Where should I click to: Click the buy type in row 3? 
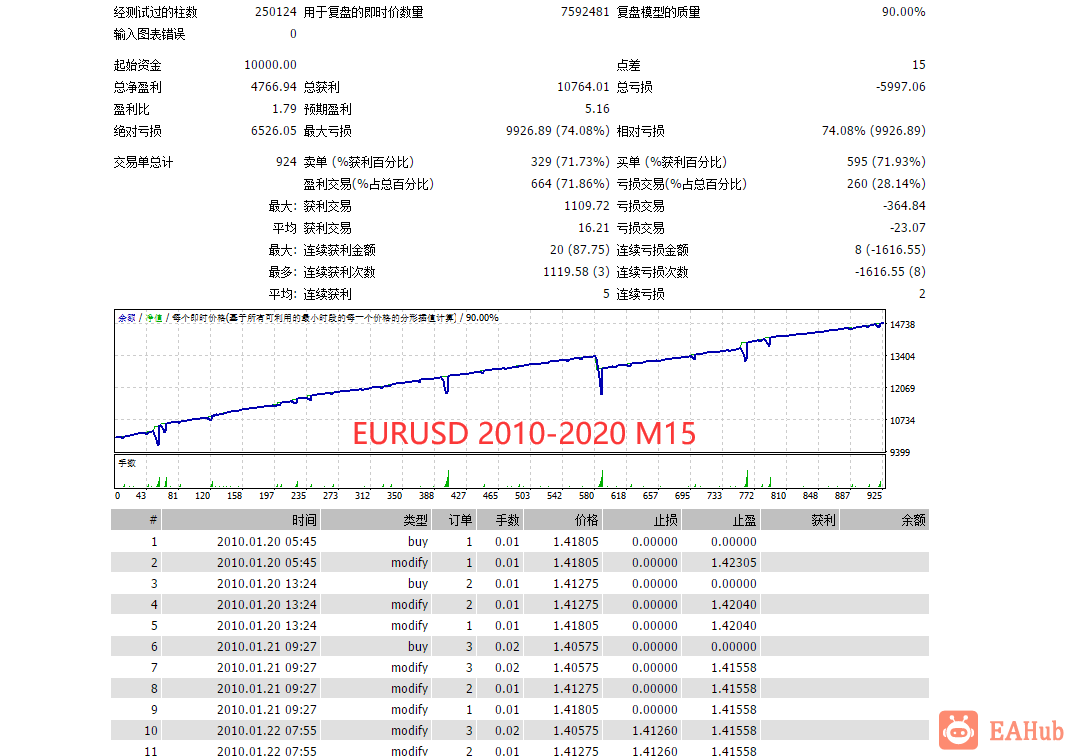click(x=418, y=583)
